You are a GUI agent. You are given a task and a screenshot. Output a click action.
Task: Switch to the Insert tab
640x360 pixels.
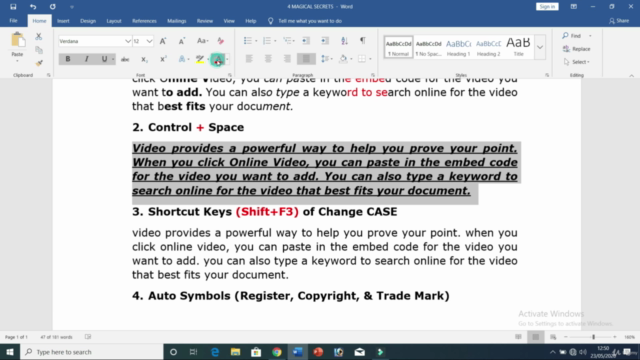pos(63,21)
